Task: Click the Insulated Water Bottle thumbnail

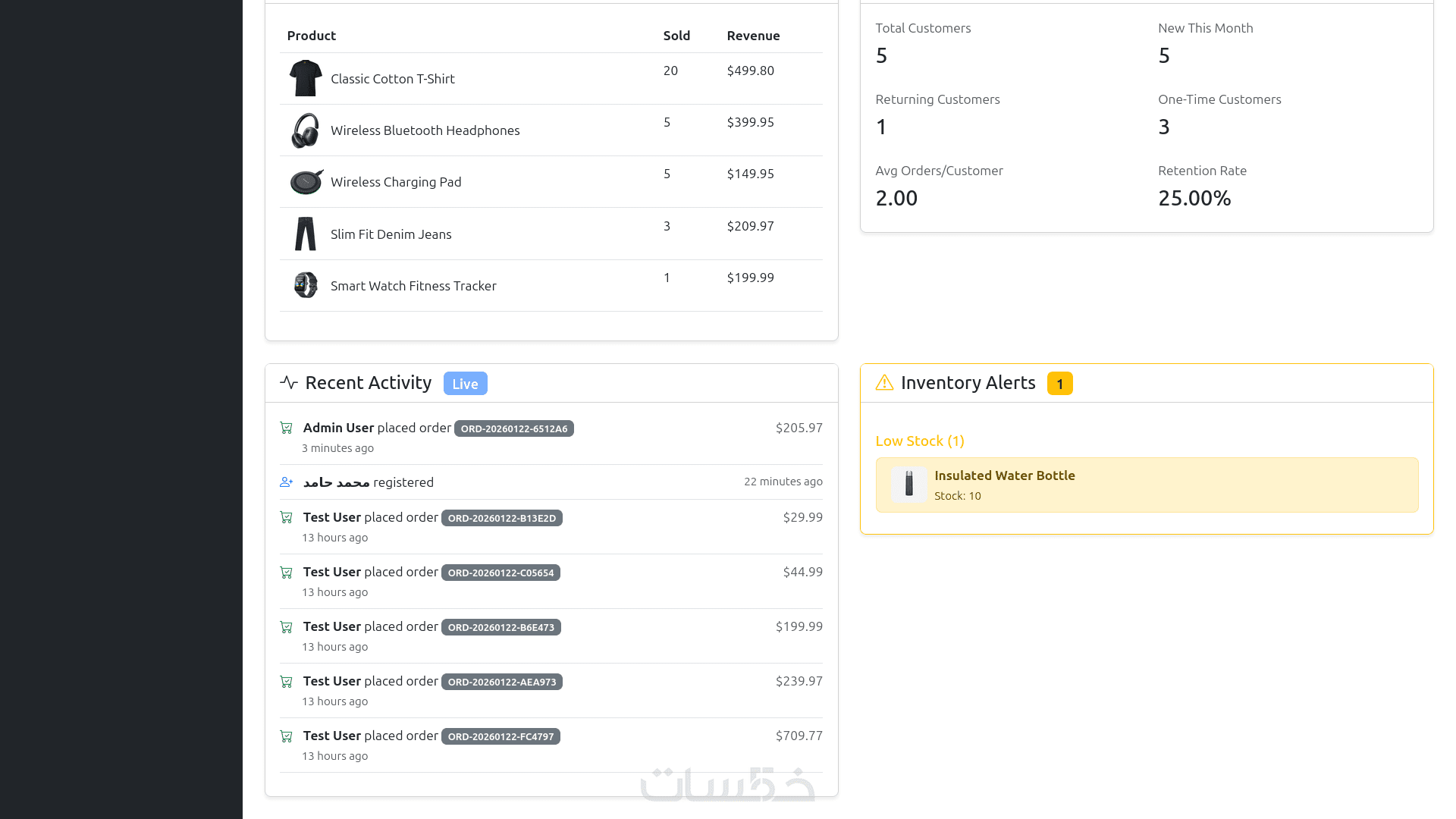Action: [908, 485]
